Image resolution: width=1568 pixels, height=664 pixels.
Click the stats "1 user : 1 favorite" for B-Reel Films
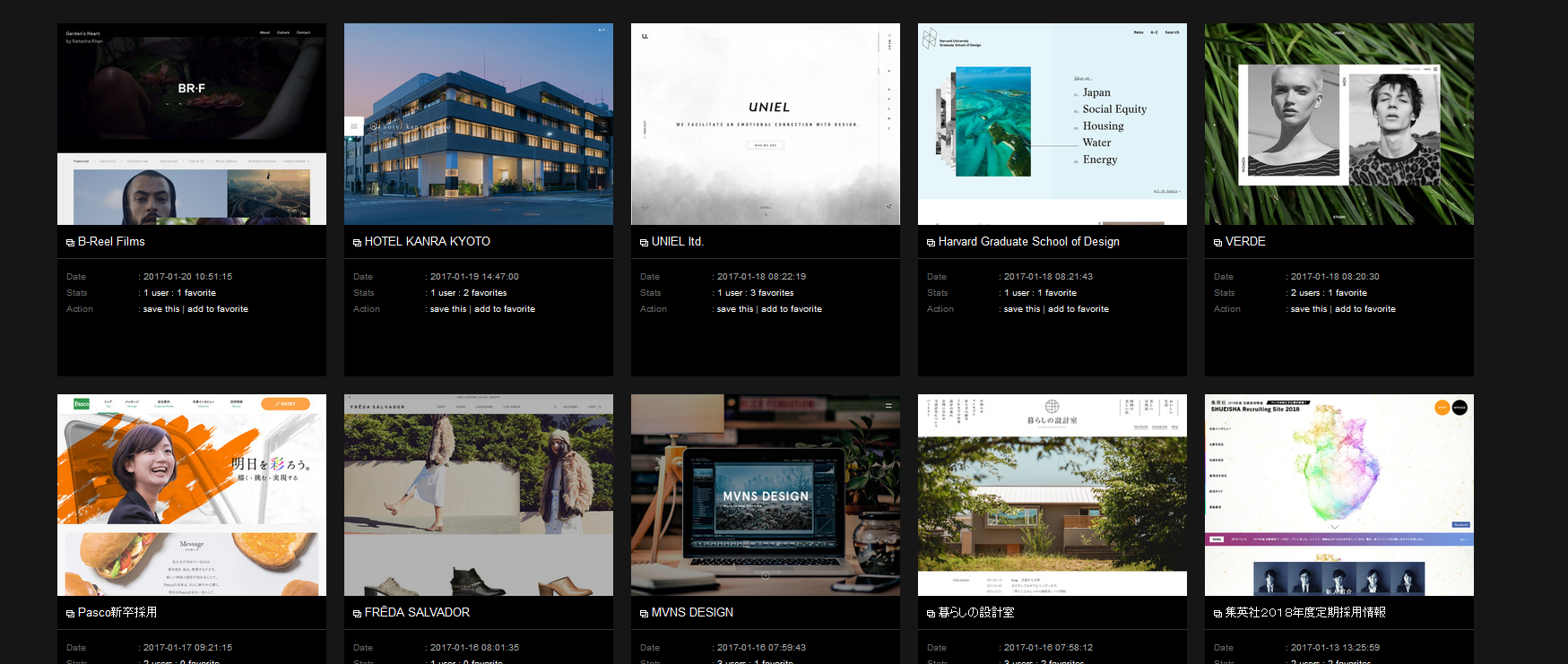(x=179, y=293)
